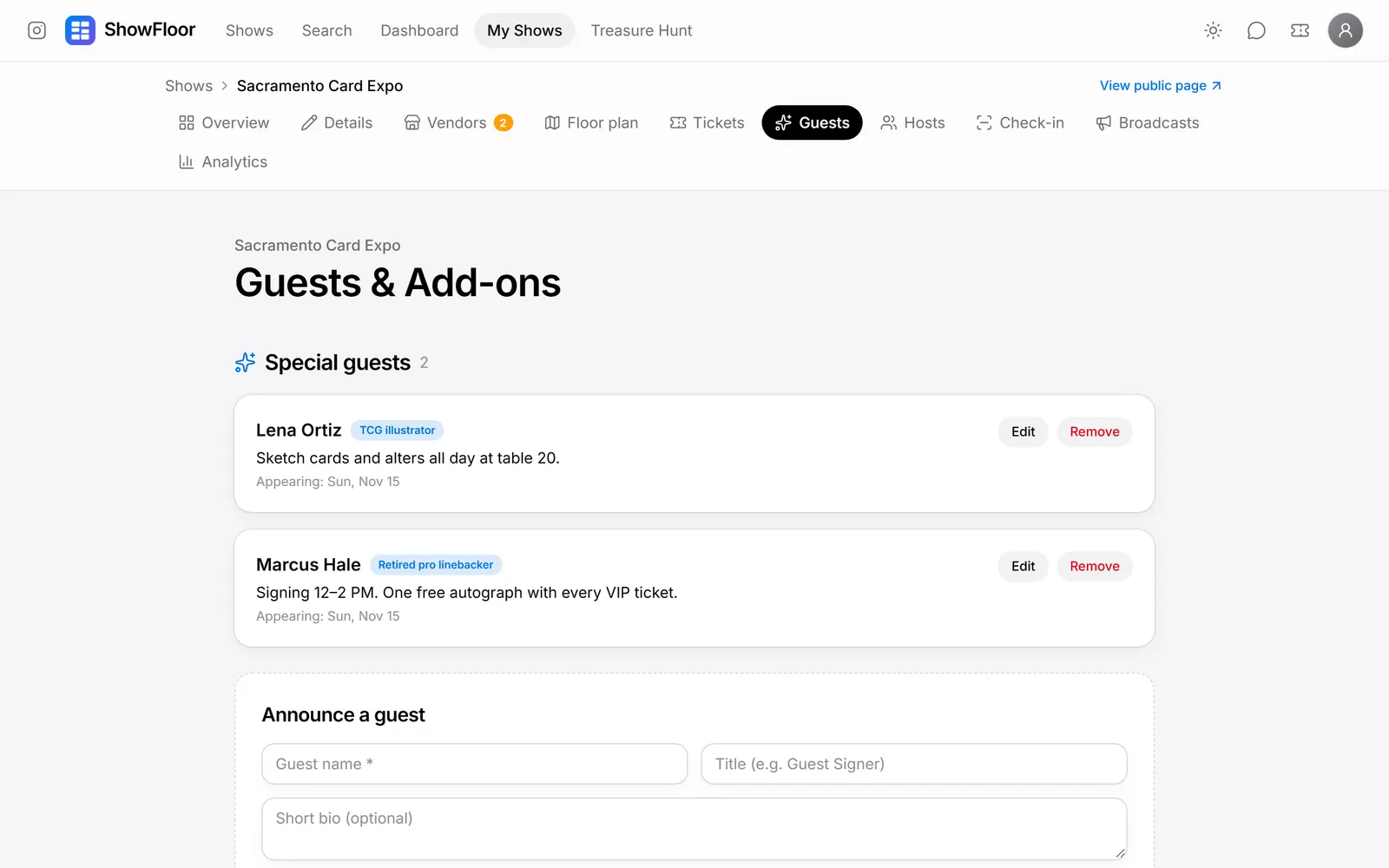The width and height of the screenshot is (1389, 868).
Task: Open the Broadcasts tab
Action: tap(1147, 122)
